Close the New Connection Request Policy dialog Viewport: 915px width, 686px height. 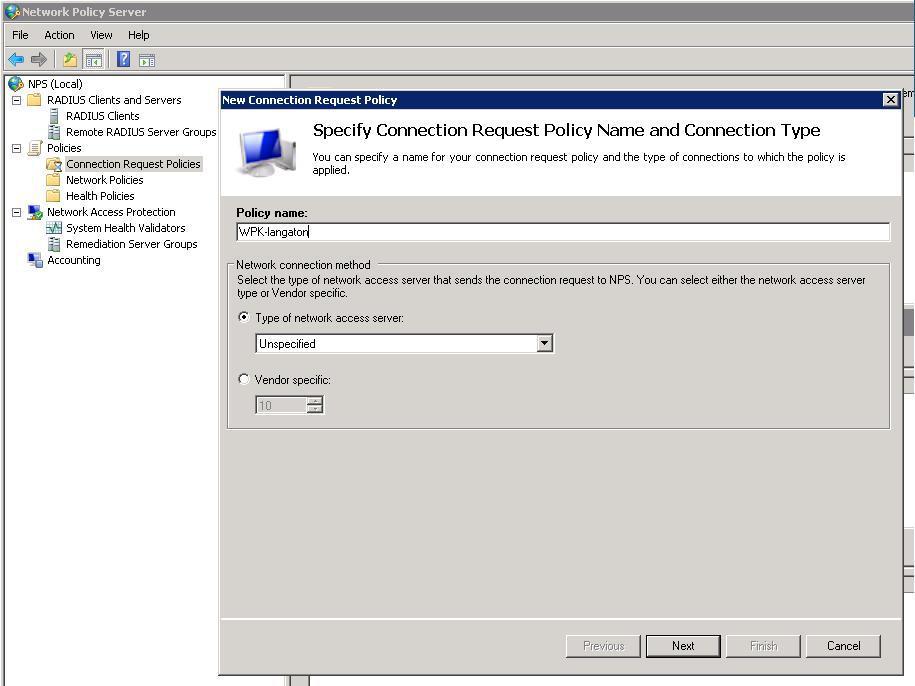(890, 100)
